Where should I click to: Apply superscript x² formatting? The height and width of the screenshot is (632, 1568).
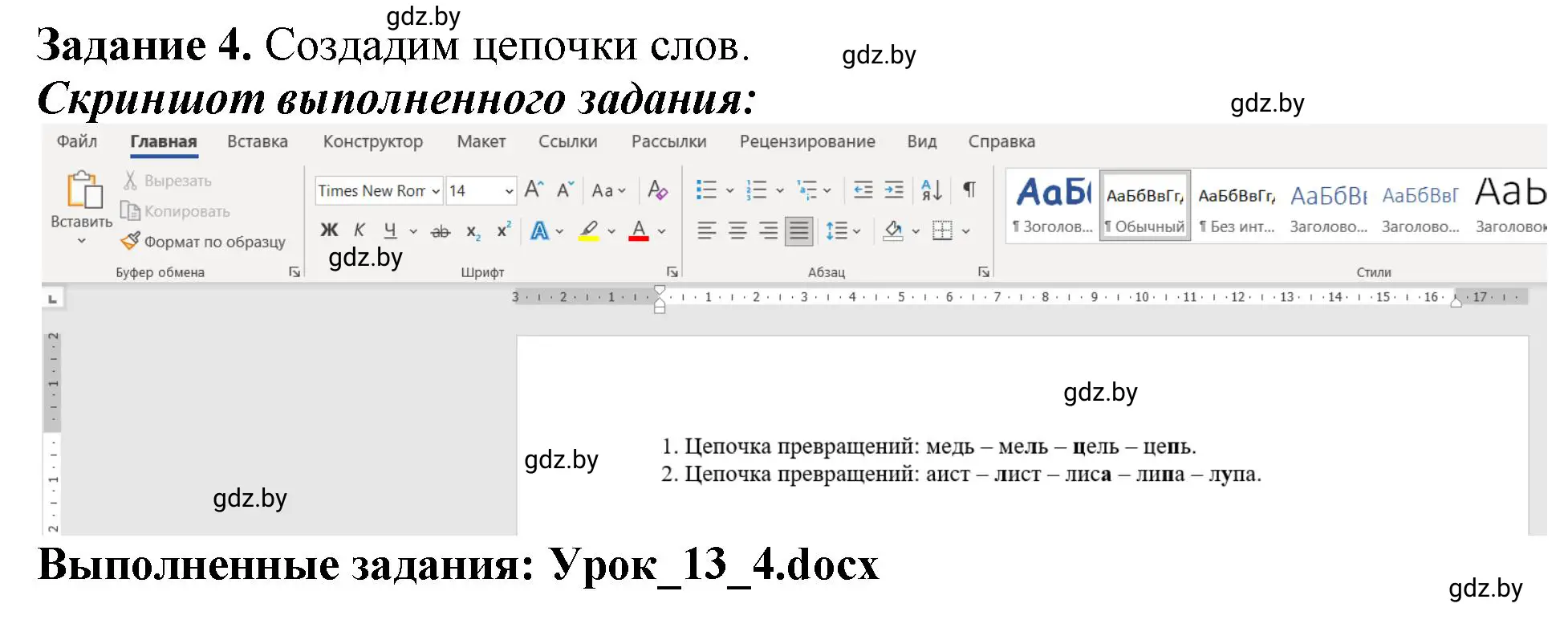[504, 230]
